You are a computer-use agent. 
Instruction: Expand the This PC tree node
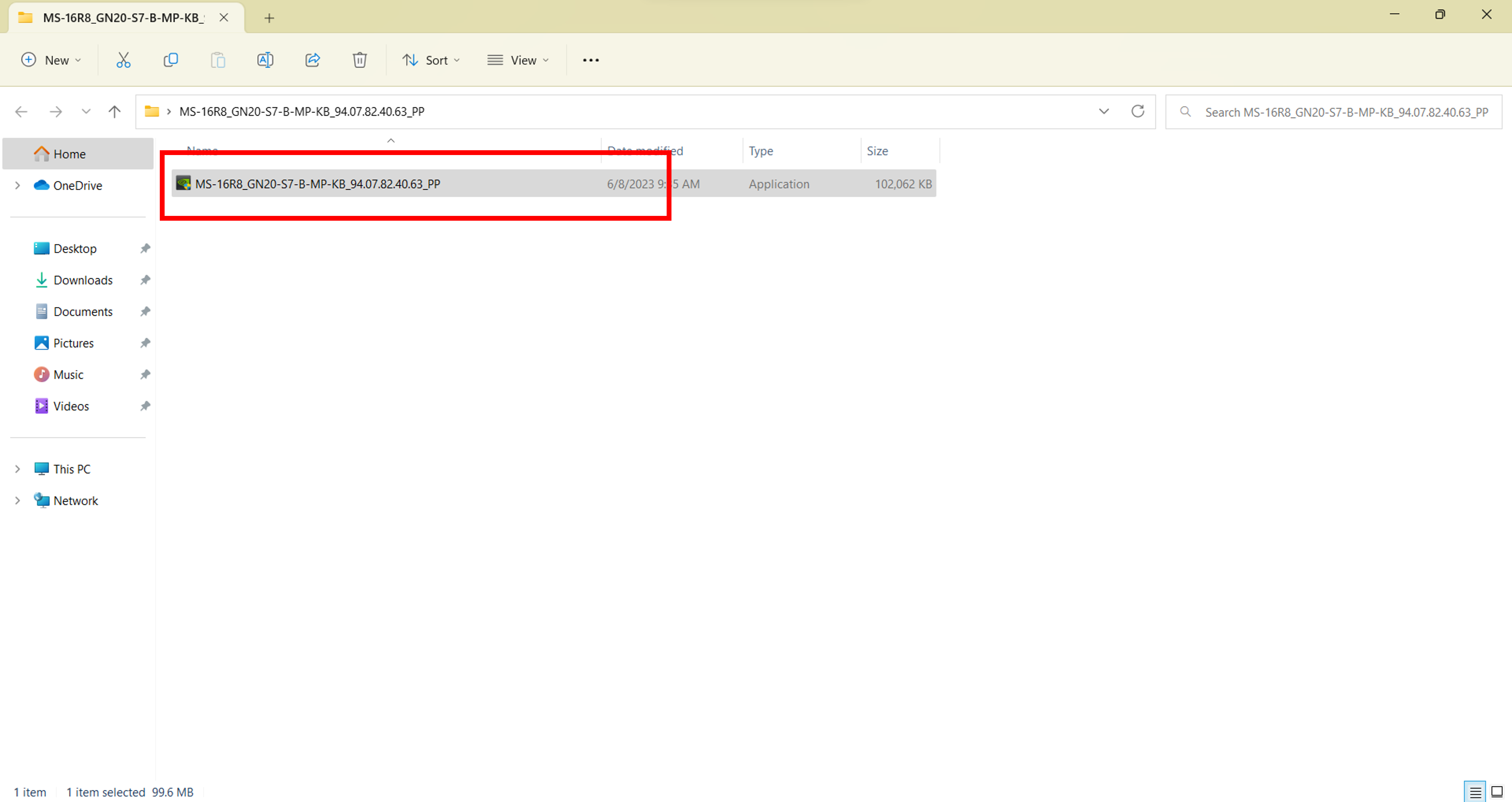tap(18, 469)
